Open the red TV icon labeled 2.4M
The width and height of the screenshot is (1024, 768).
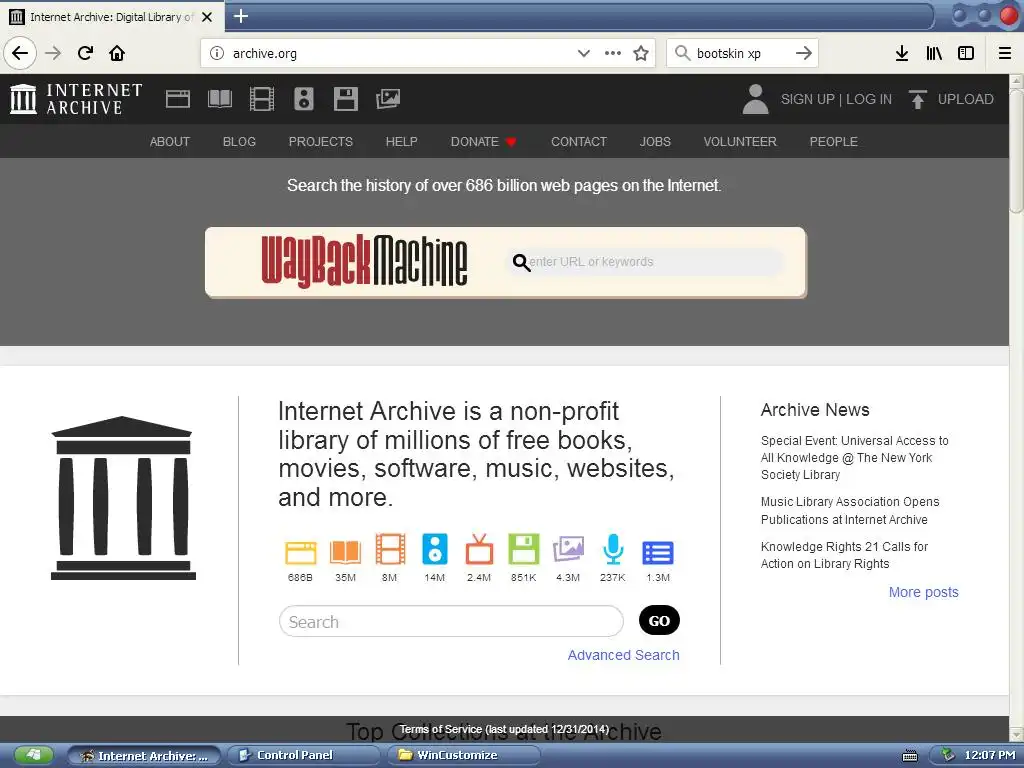[x=479, y=549]
